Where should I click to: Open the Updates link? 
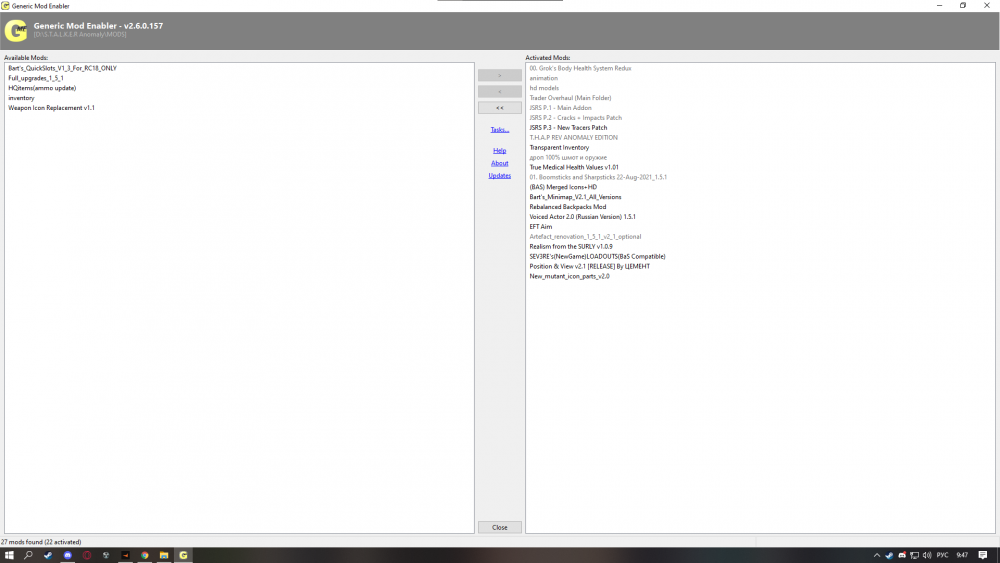[499, 175]
